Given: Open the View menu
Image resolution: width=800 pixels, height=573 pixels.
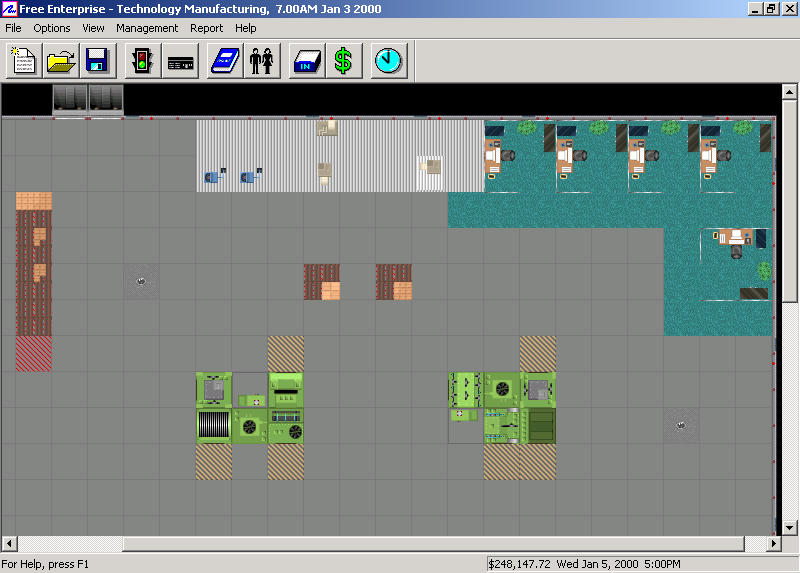Looking at the screenshot, I should point(93,28).
